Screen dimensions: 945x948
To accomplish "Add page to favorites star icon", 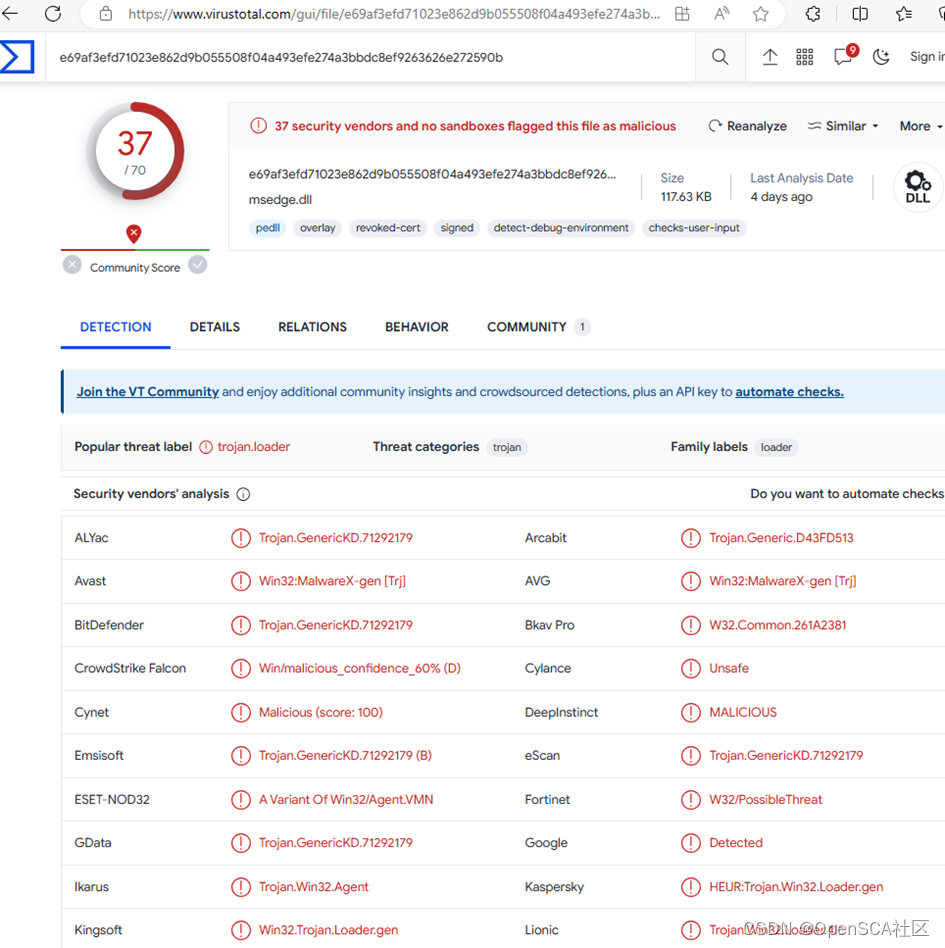I will (x=761, y=14).
